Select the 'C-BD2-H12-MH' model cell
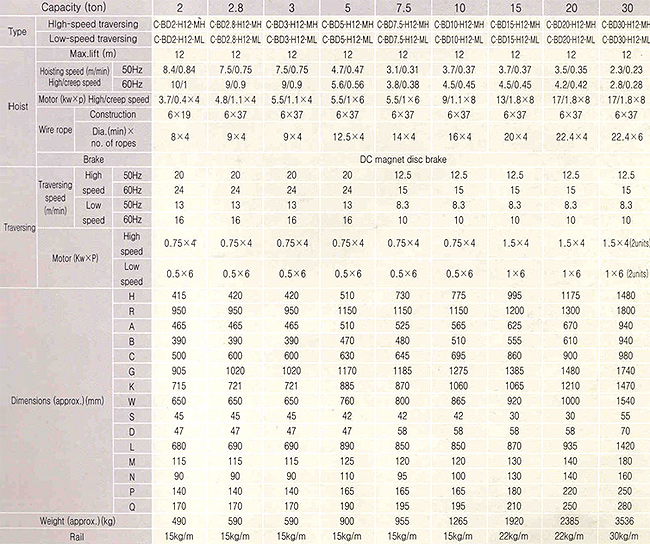The image size is (650, 544). 179,24
